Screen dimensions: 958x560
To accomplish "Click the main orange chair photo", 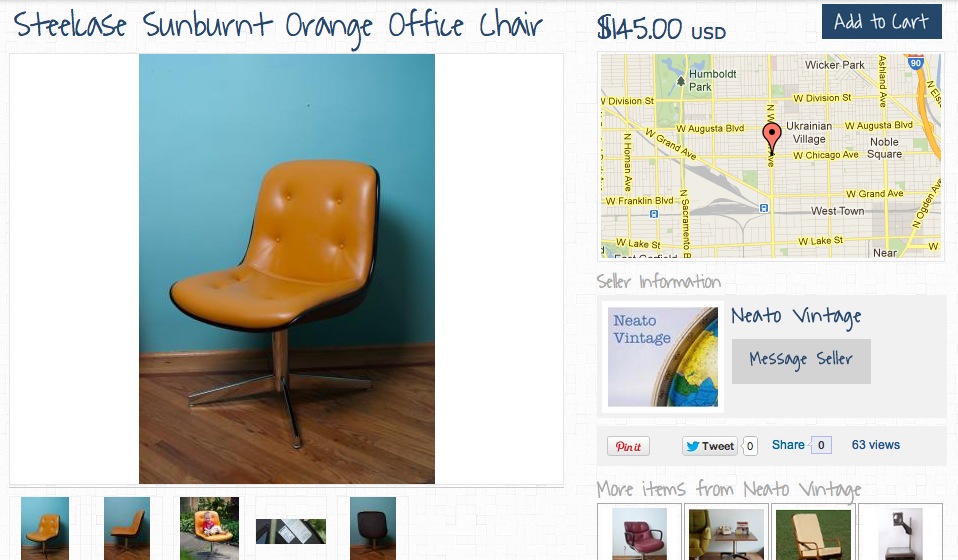I will click(287, 269).
